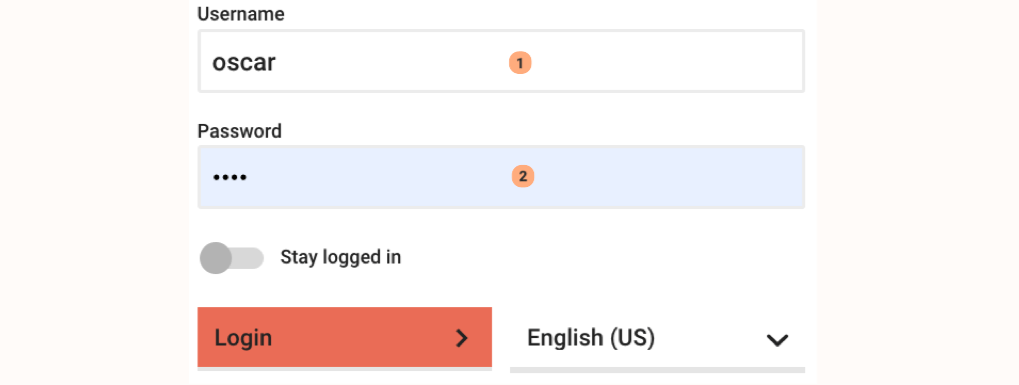Click the gray knob of the toggle
1019x385 pixels.
click(x=216, y=258)
